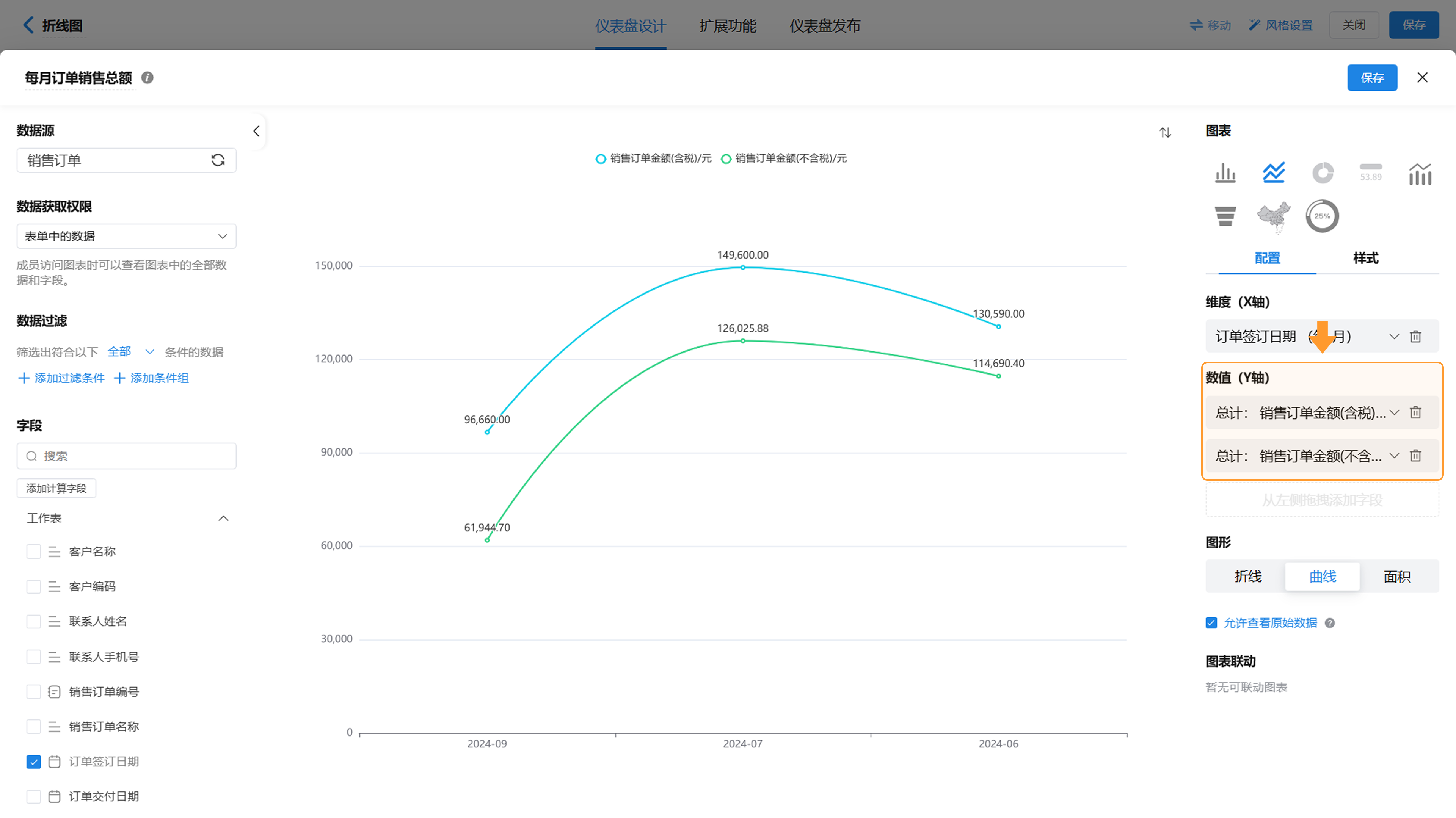Uncheck the 订单签订日期 field checkbox
Viewport: 1456px width, 818px height.
point(34,762)
